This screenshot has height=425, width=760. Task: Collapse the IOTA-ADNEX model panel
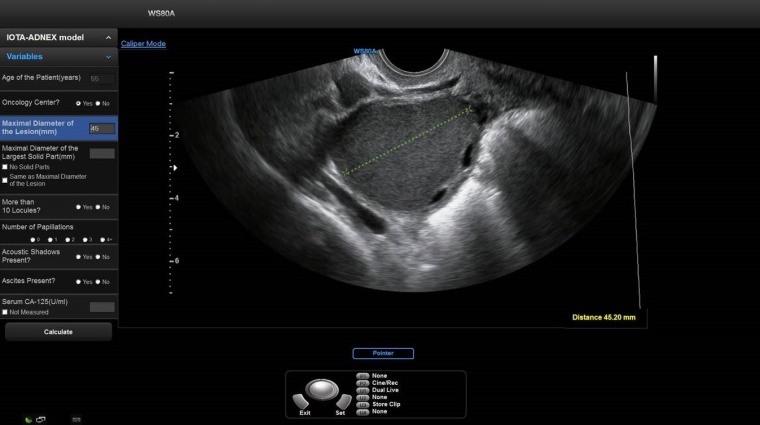108,37
